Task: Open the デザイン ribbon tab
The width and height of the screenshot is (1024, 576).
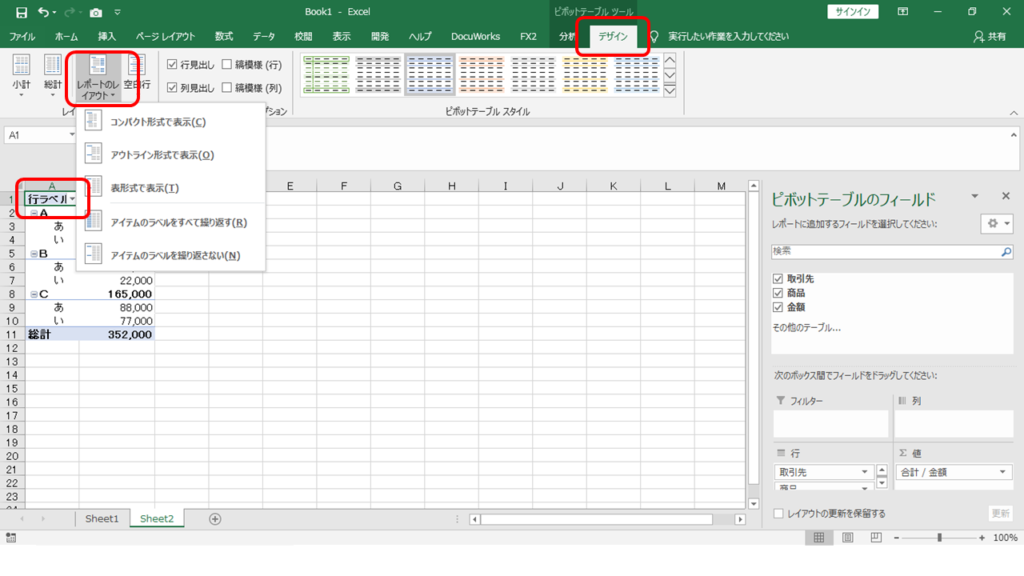Action: click(613, 37)
